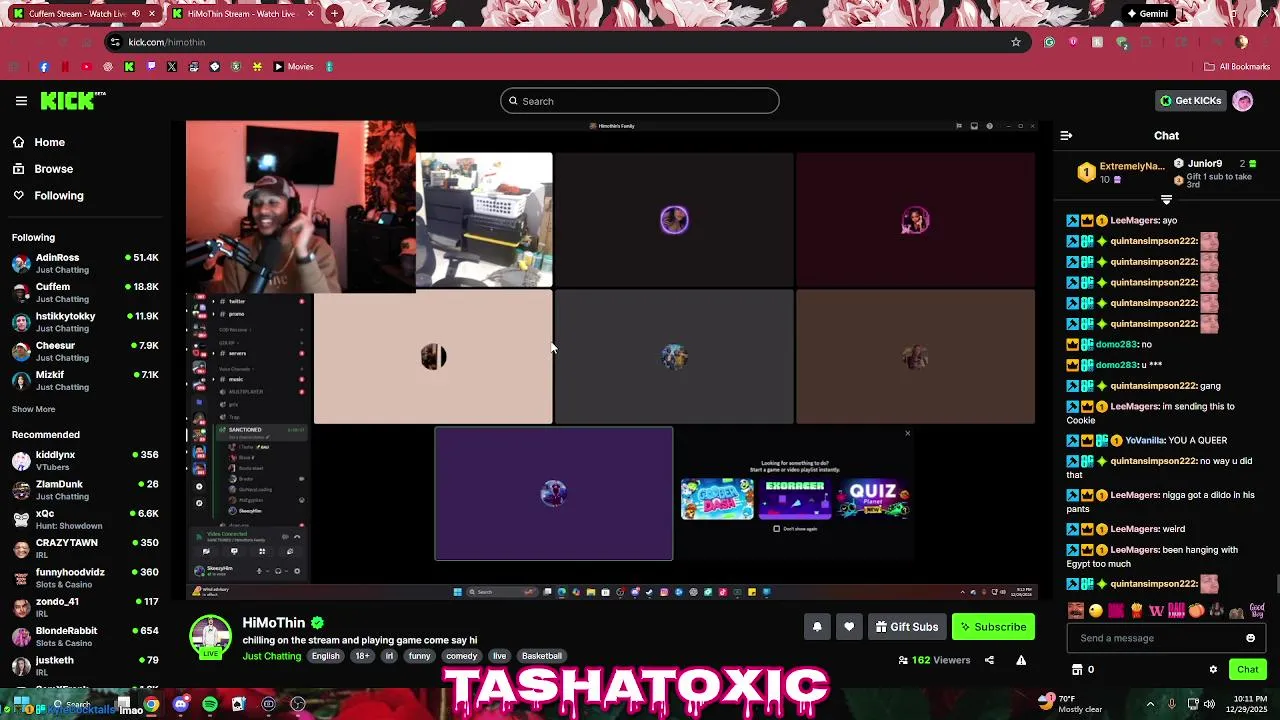
Task: Open the Facebook bookmark
Action: 43,67
